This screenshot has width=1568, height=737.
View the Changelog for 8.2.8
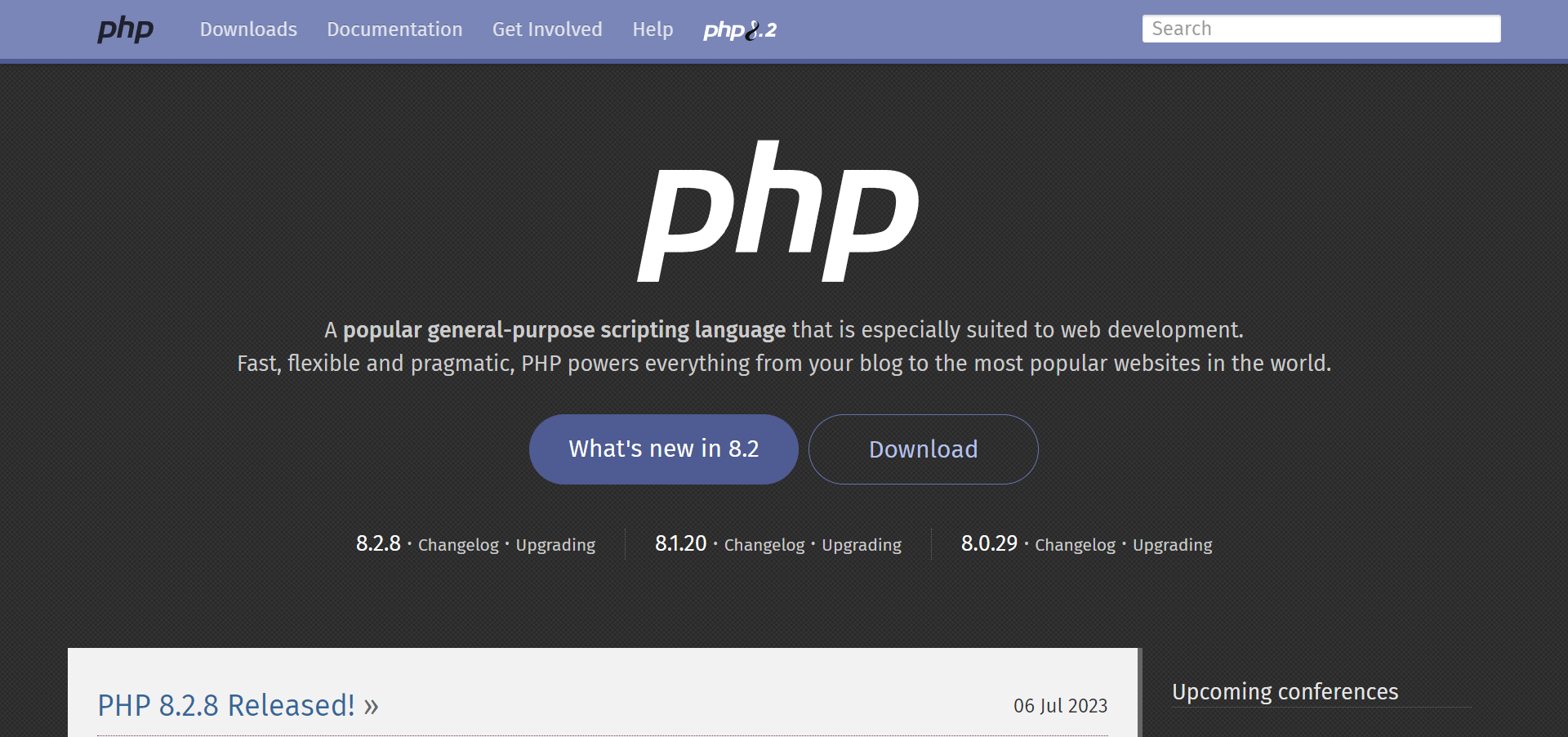pyautogui.click(x=458, y=545)
